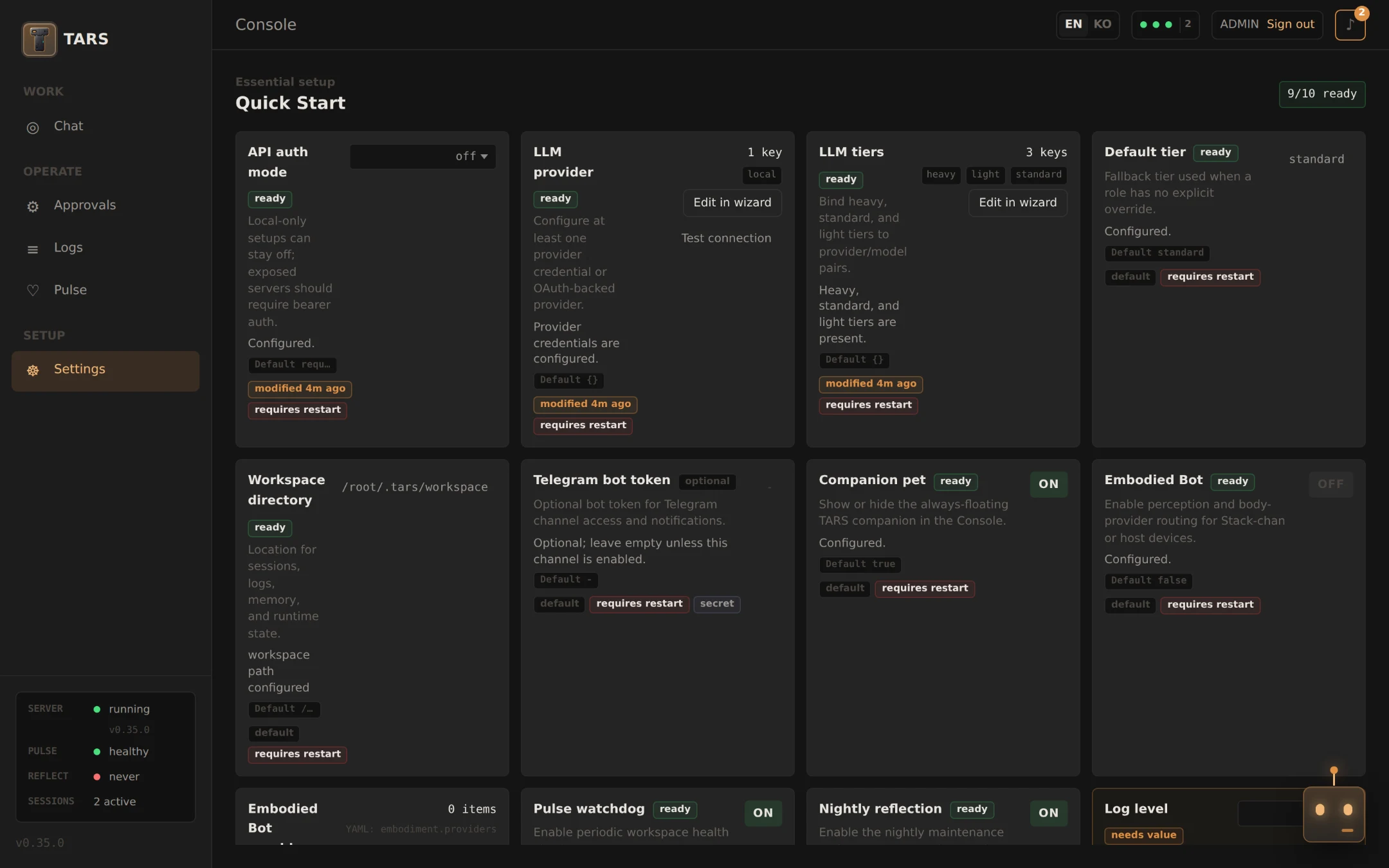Open the music note notifications button
1389x868 pixels.
tap(1350, 25)
